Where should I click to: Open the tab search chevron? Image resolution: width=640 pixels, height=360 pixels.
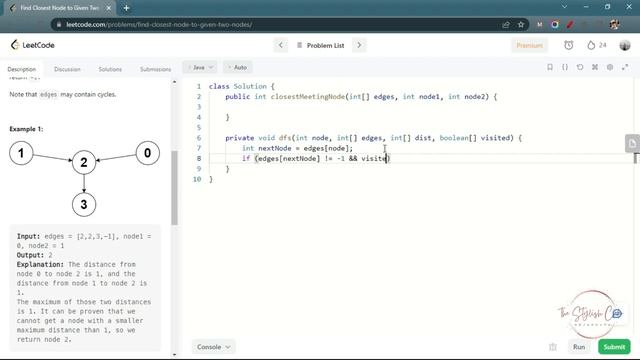point(564,7)
